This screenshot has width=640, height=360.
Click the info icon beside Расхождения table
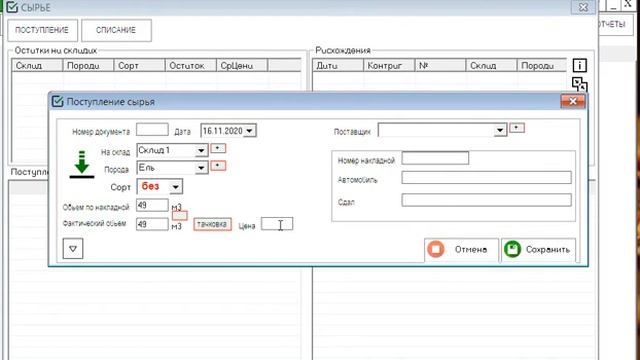(x=580, y=65)
